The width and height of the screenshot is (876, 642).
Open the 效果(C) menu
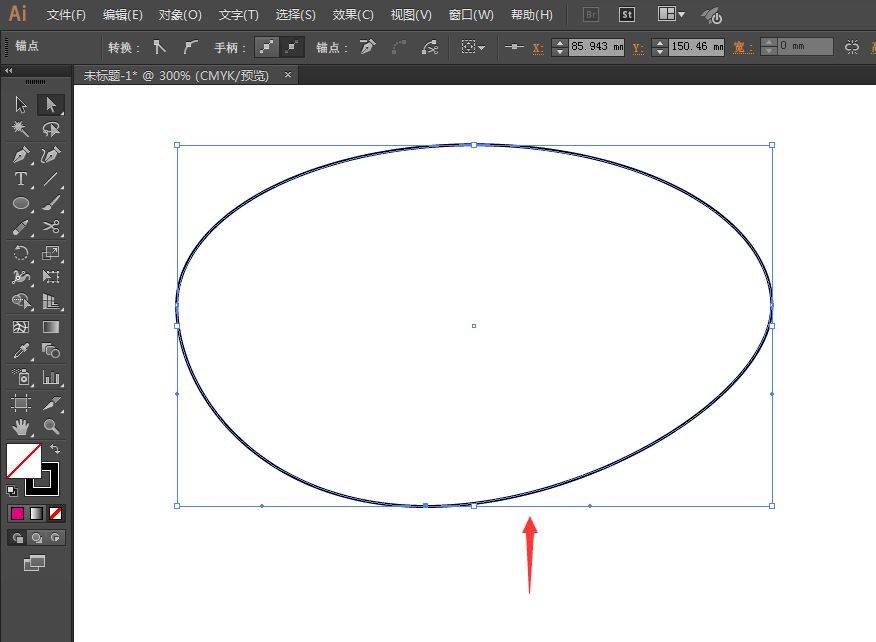(x=353, y=15)
